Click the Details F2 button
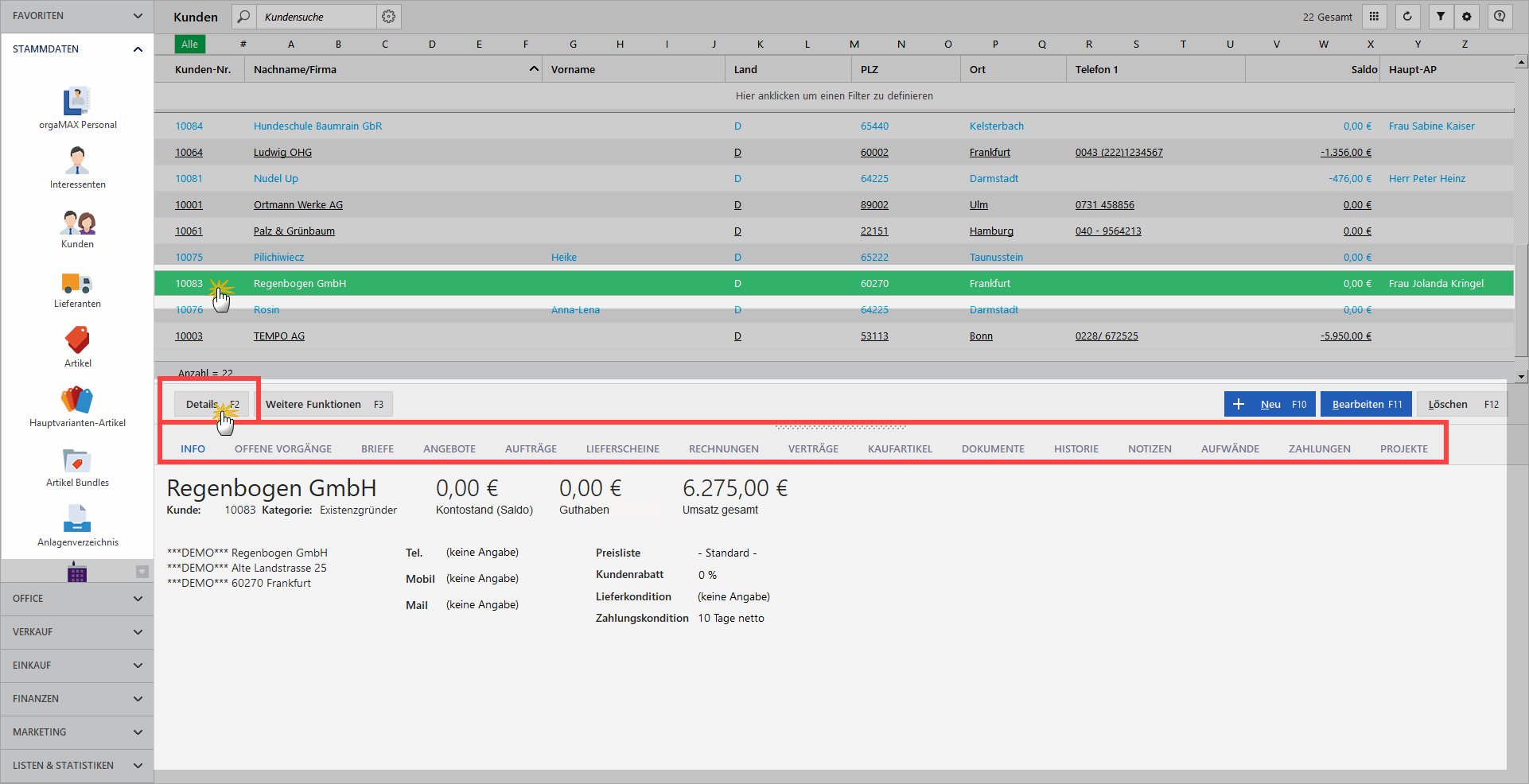This screenshot has width=1529, height=784. [212, 404]
